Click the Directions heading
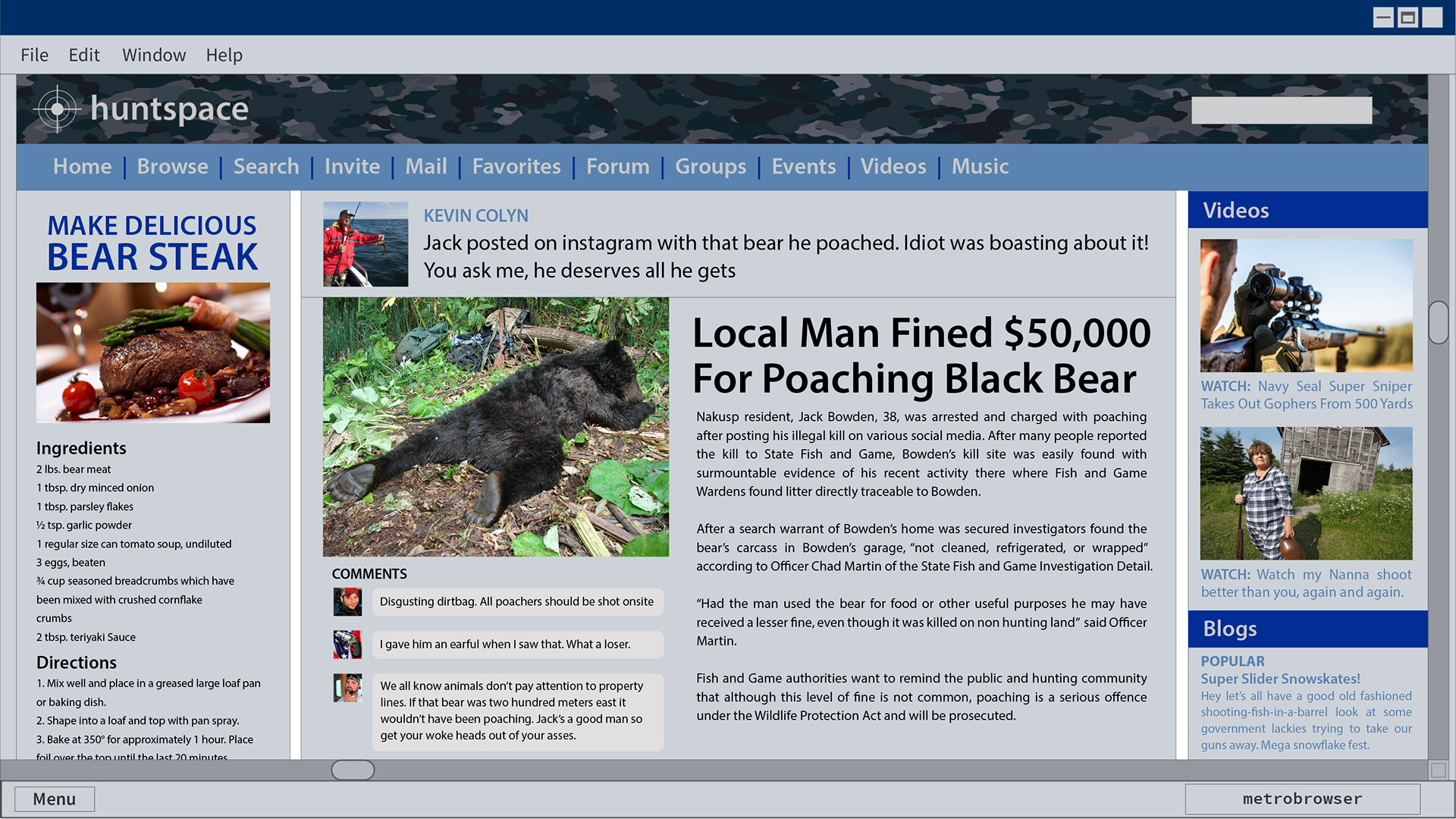Screen dimensions: 1456x819 pos(77,663)
